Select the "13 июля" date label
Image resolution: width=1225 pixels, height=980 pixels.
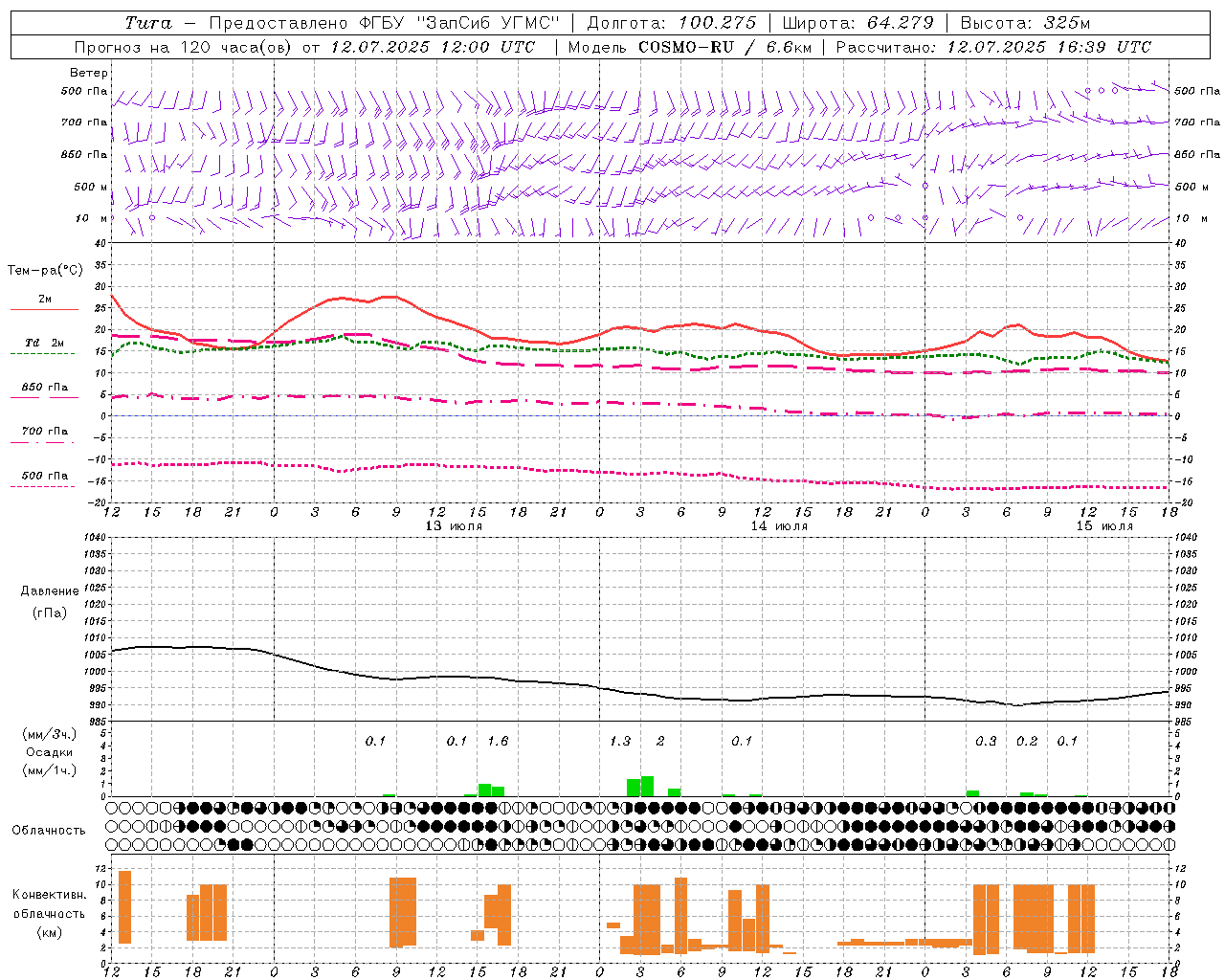(x=454, y=526)
